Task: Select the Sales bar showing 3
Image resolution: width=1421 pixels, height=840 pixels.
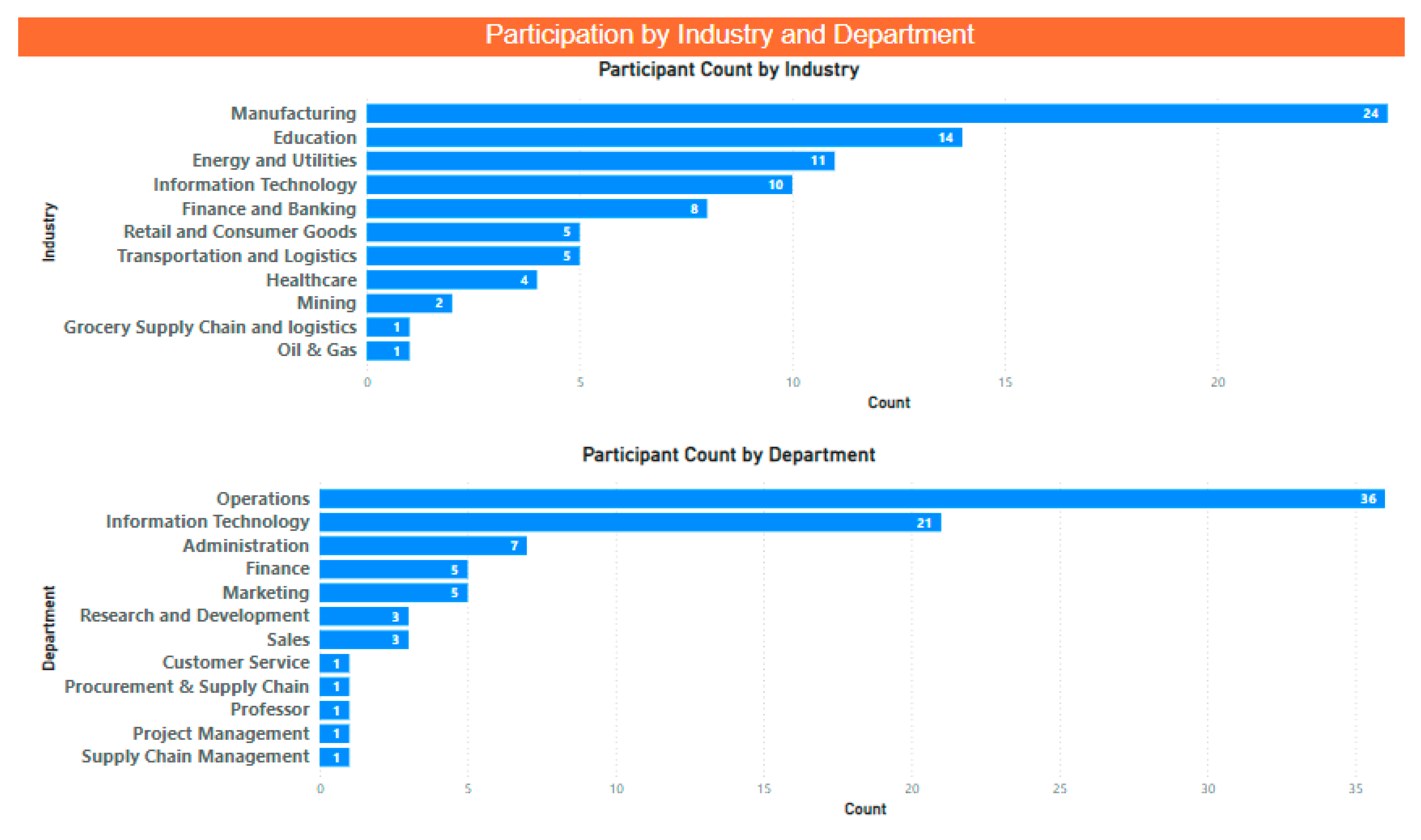Action: click(364, 640)
